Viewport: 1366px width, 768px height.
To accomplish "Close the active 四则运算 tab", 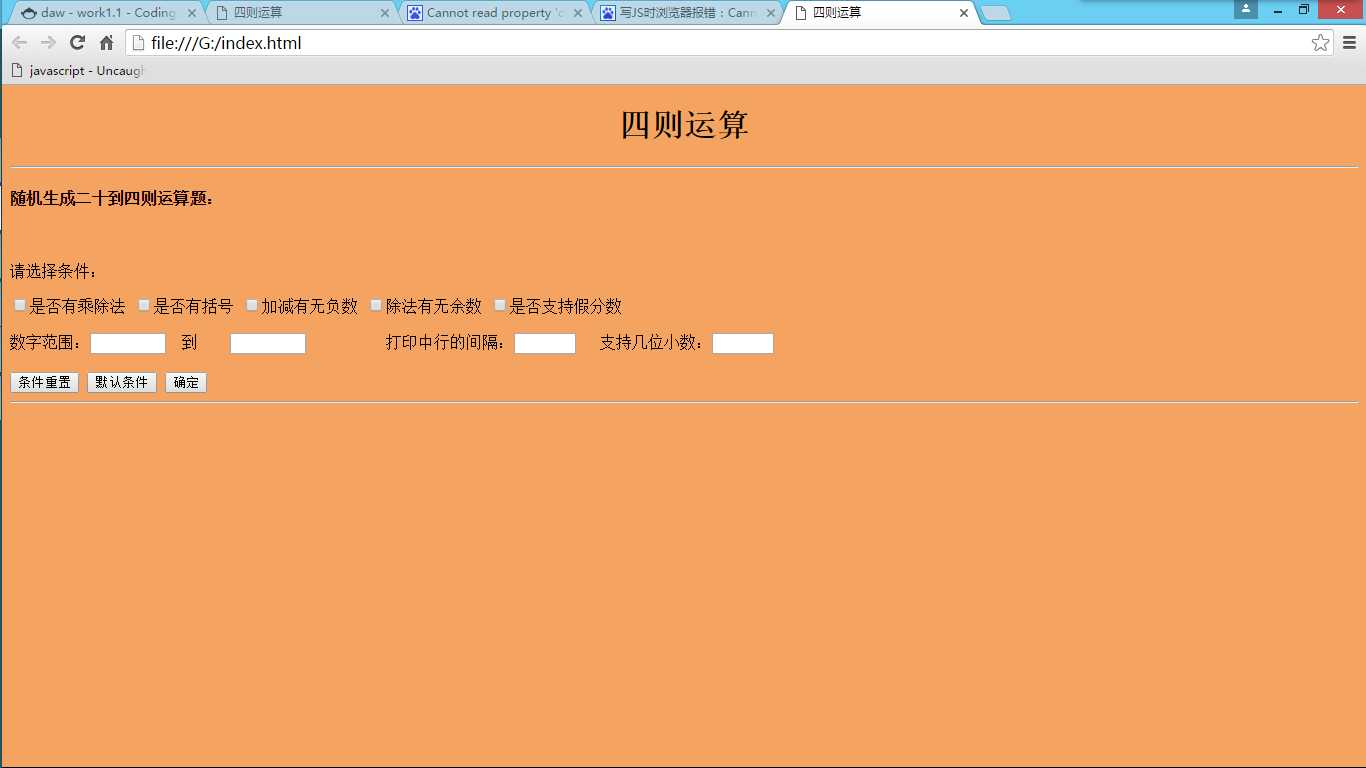I will tap(964, 13).
